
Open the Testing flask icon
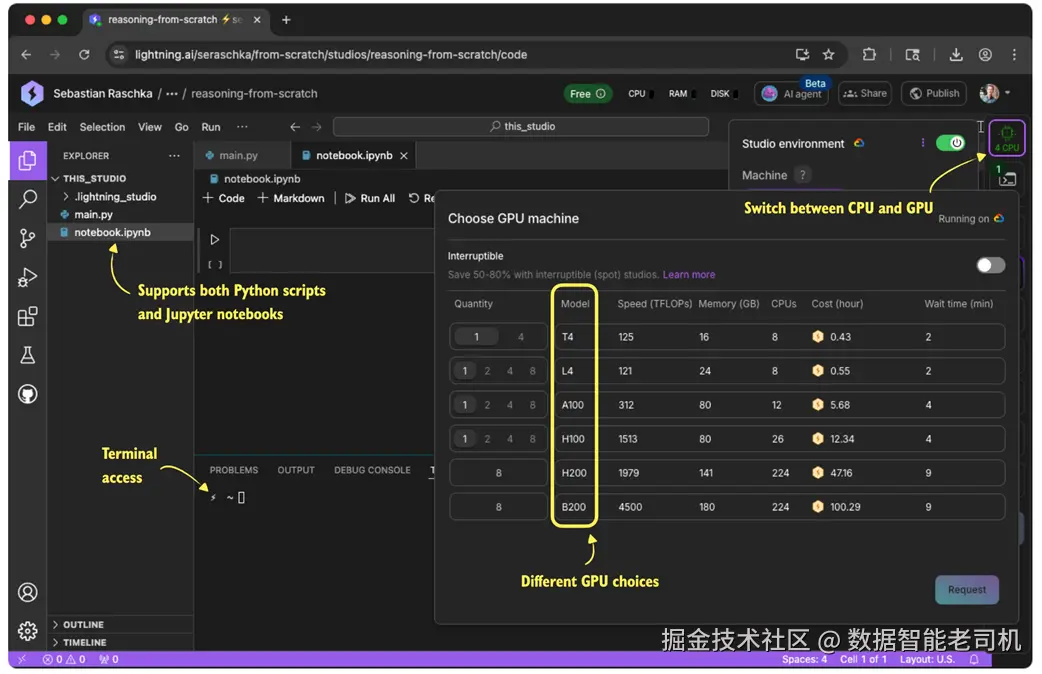tap(27, 355)
